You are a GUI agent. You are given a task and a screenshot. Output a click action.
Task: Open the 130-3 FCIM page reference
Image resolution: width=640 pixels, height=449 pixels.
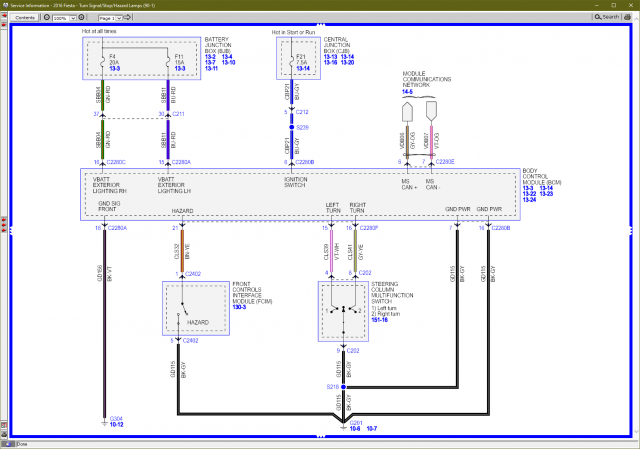click(239, 307)
